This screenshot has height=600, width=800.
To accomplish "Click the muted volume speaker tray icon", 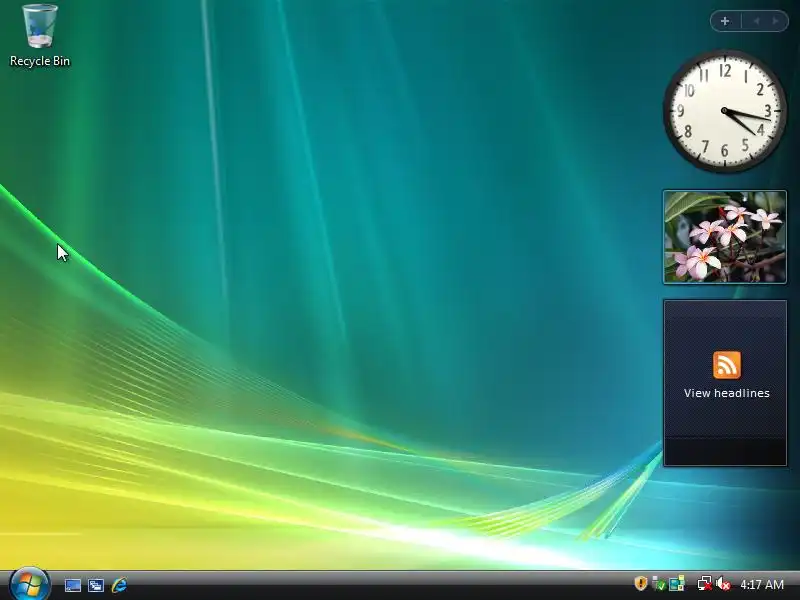I will (x=723, y=583).
